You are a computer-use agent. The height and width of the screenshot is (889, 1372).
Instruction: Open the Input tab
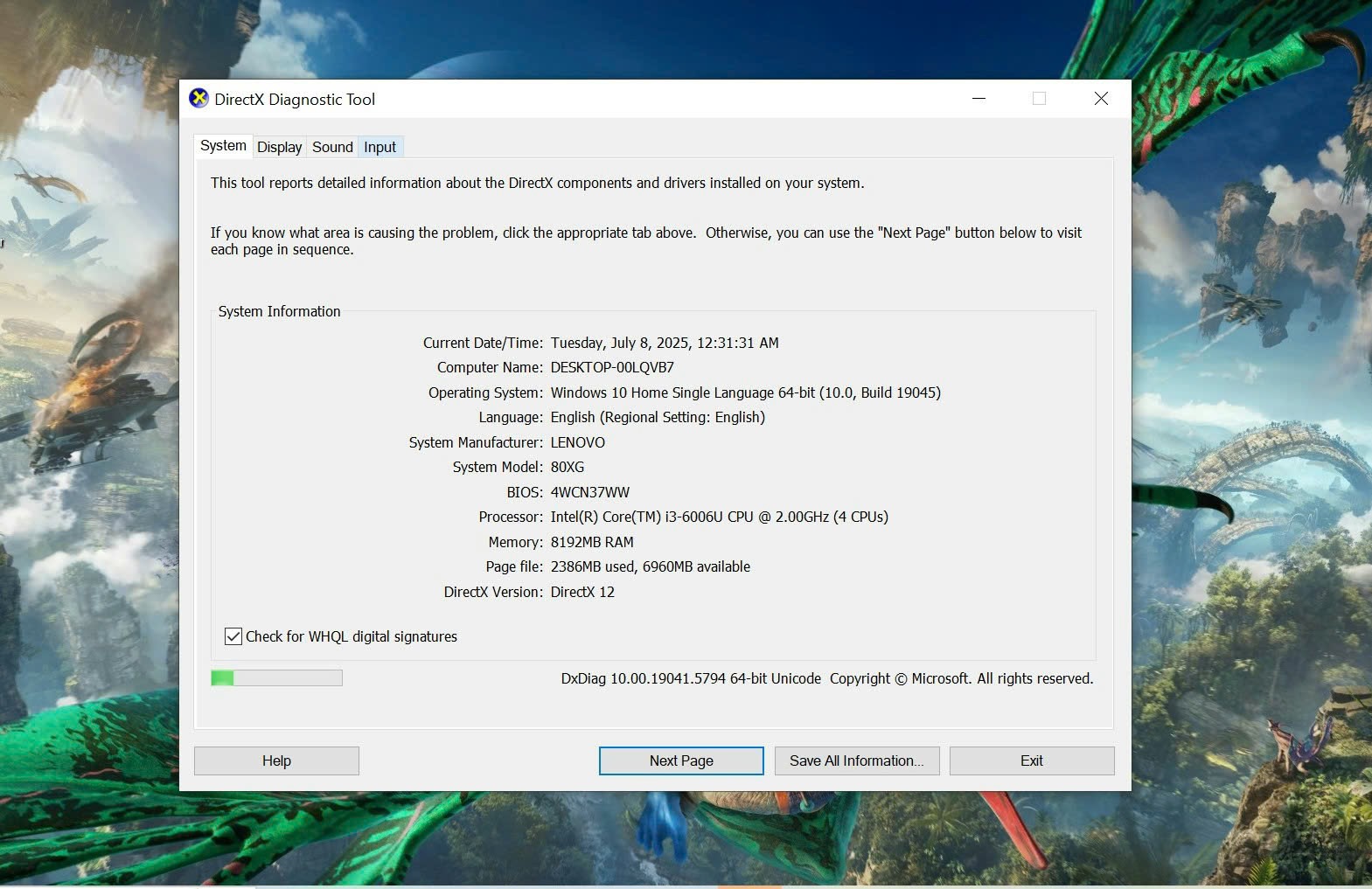380,147
